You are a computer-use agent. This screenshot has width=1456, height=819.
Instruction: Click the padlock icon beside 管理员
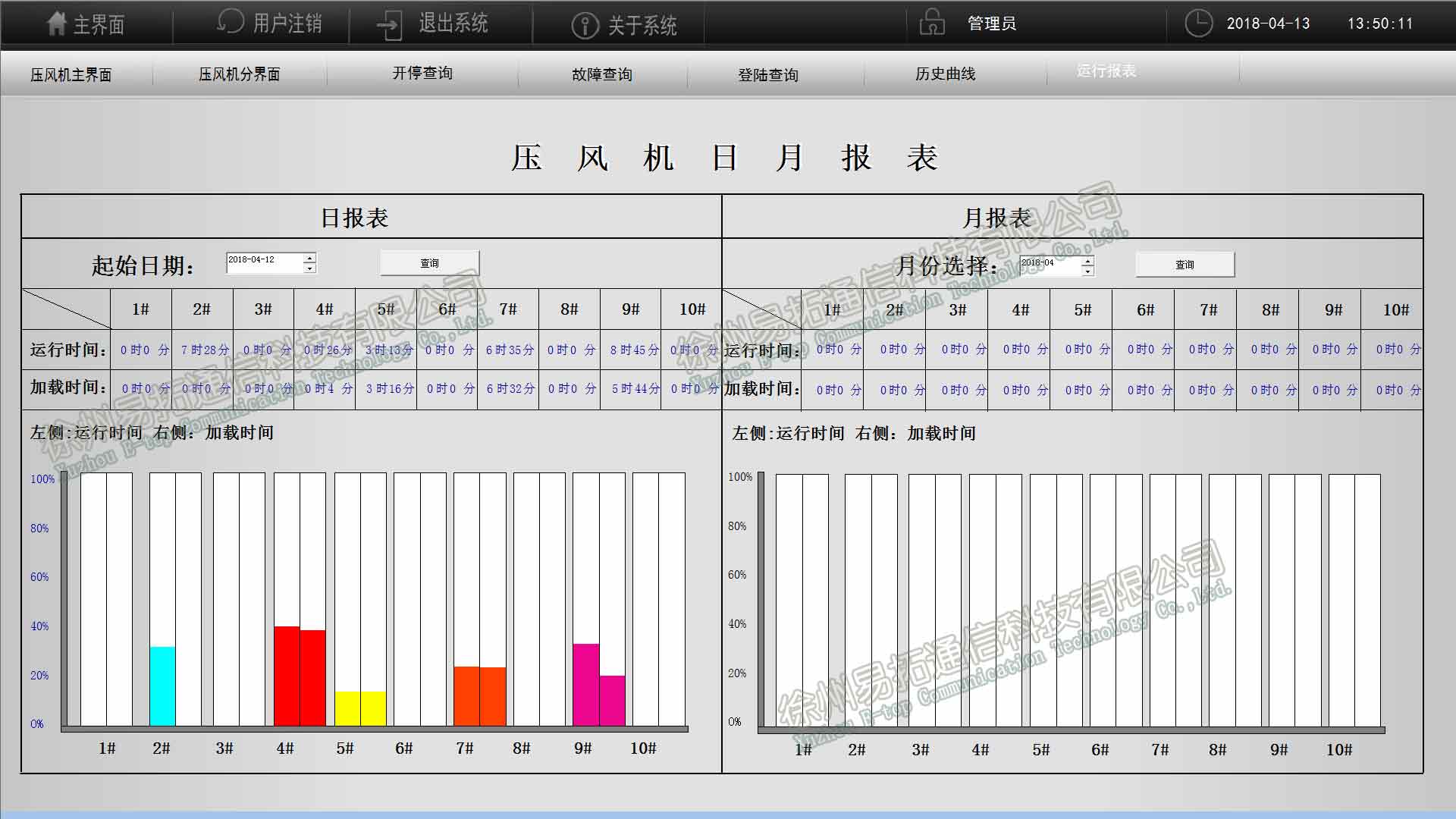coord(932,22)
